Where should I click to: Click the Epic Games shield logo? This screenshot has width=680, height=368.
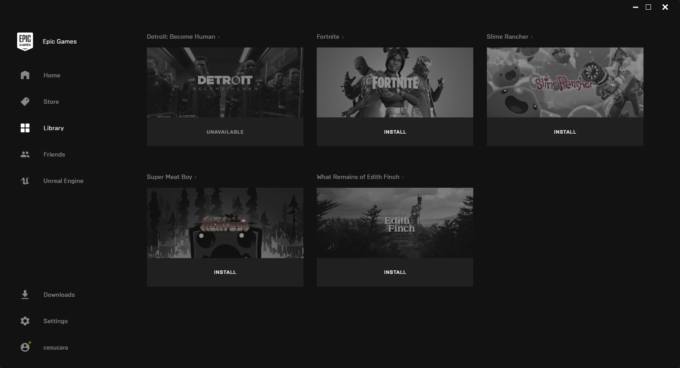pyautogui.click(x=25, y=42)
